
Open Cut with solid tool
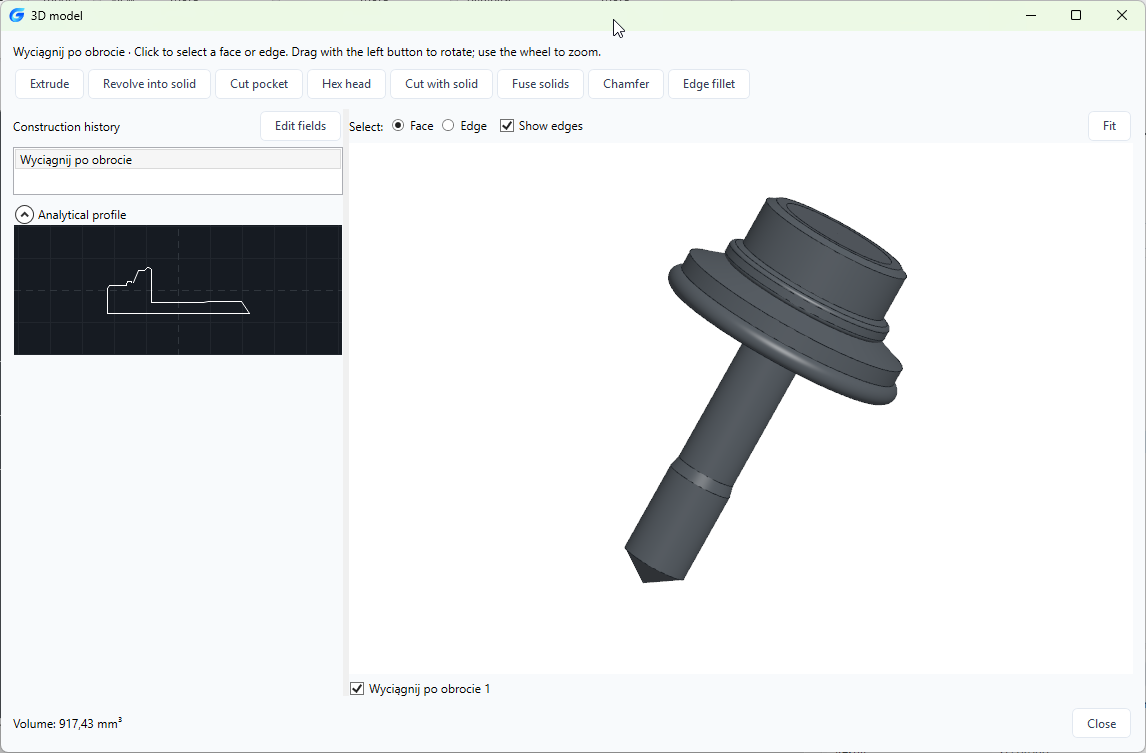coord(441,84)
